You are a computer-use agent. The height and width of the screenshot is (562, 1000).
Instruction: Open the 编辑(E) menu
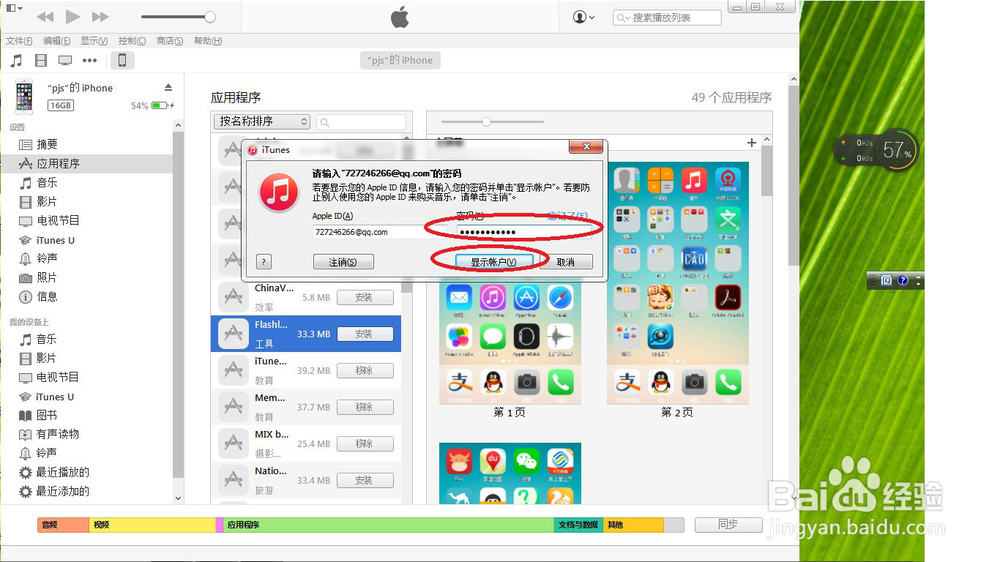click(x=57, y=41)
